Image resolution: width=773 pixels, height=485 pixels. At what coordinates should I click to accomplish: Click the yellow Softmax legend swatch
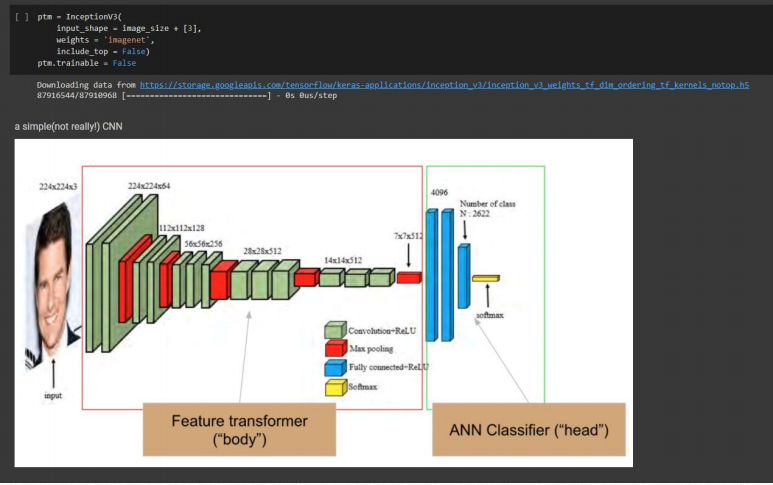pyautogui.click(x=336, y=387)
